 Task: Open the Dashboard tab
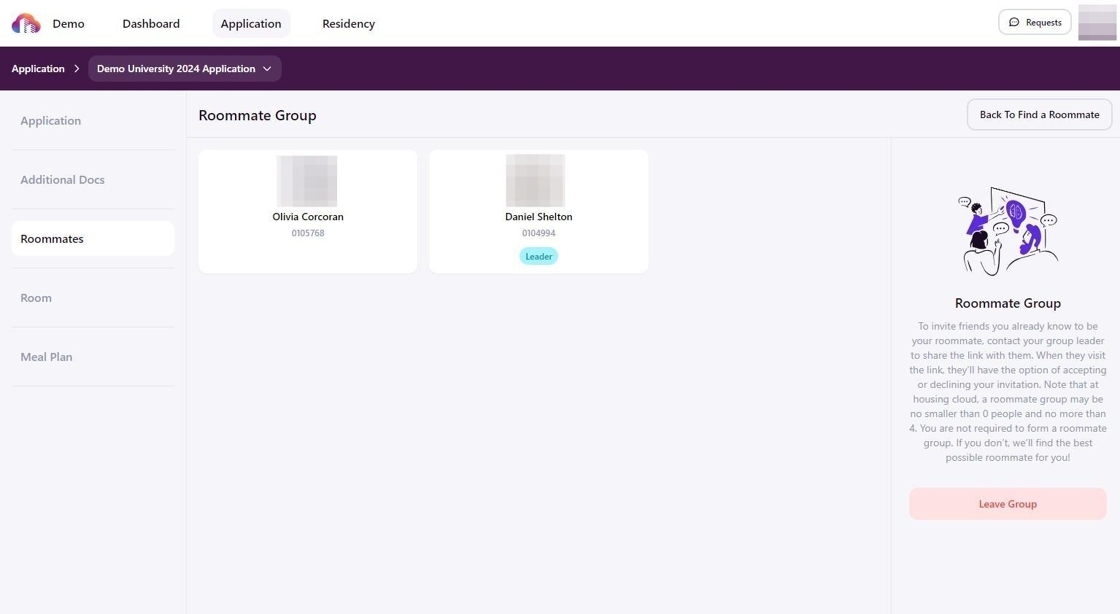(x=151, y=23)
